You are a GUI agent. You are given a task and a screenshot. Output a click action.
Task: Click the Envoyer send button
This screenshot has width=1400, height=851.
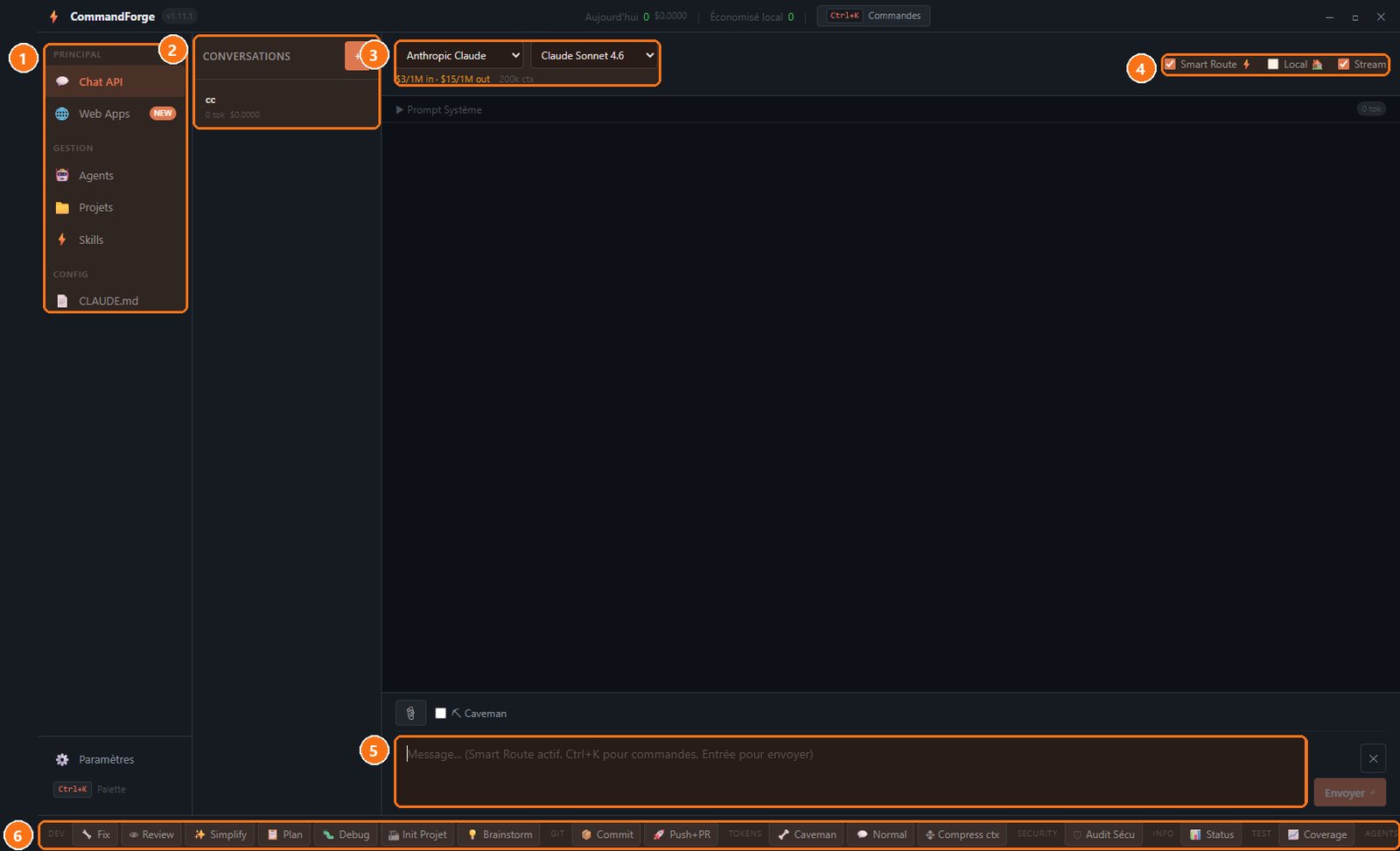1349,792
